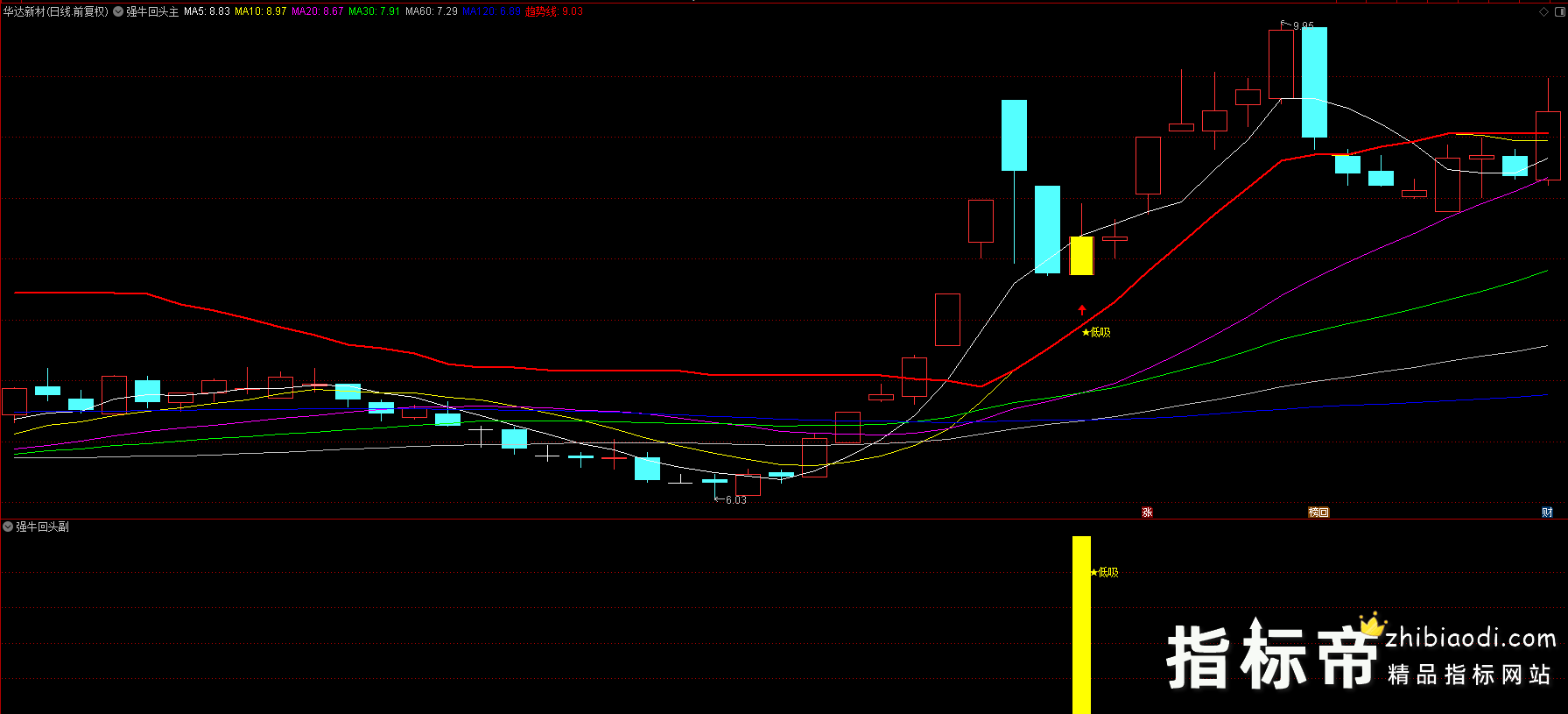This screenshot has width=1568, height=714.
Task: Click the red up-arrow buy signal
Action: pos(1082,309)
